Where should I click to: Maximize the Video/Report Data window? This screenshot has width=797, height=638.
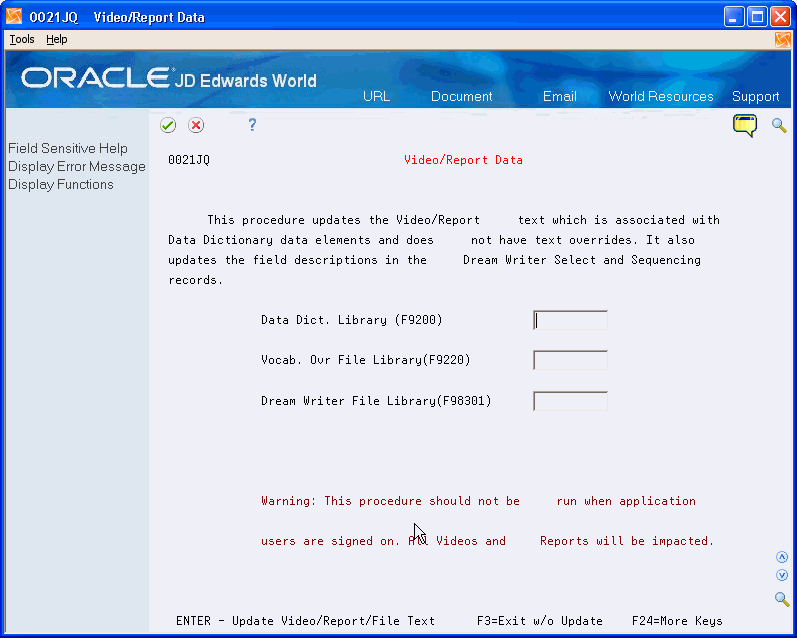pos(757,17)
